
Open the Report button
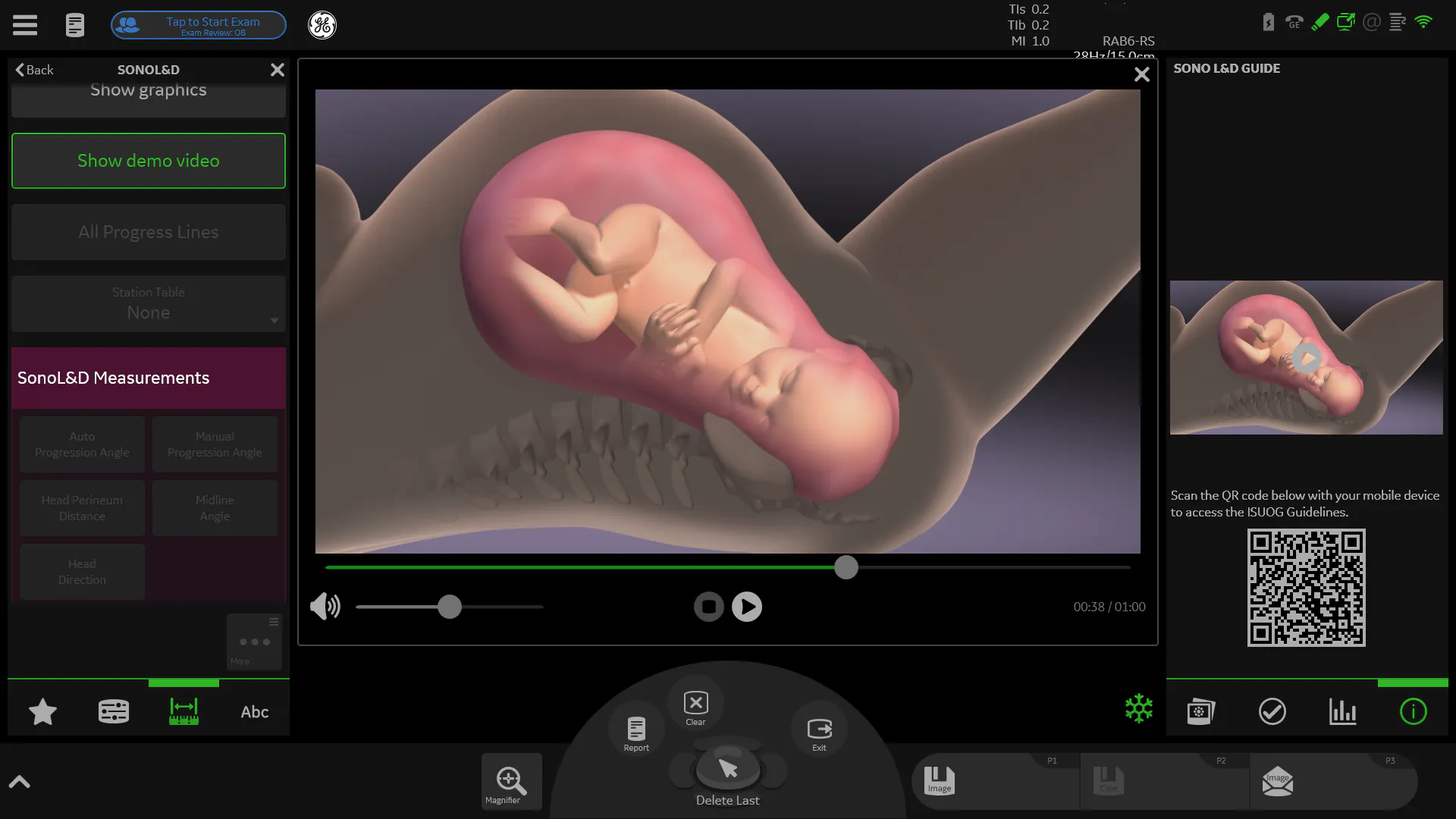coord(636,732)
